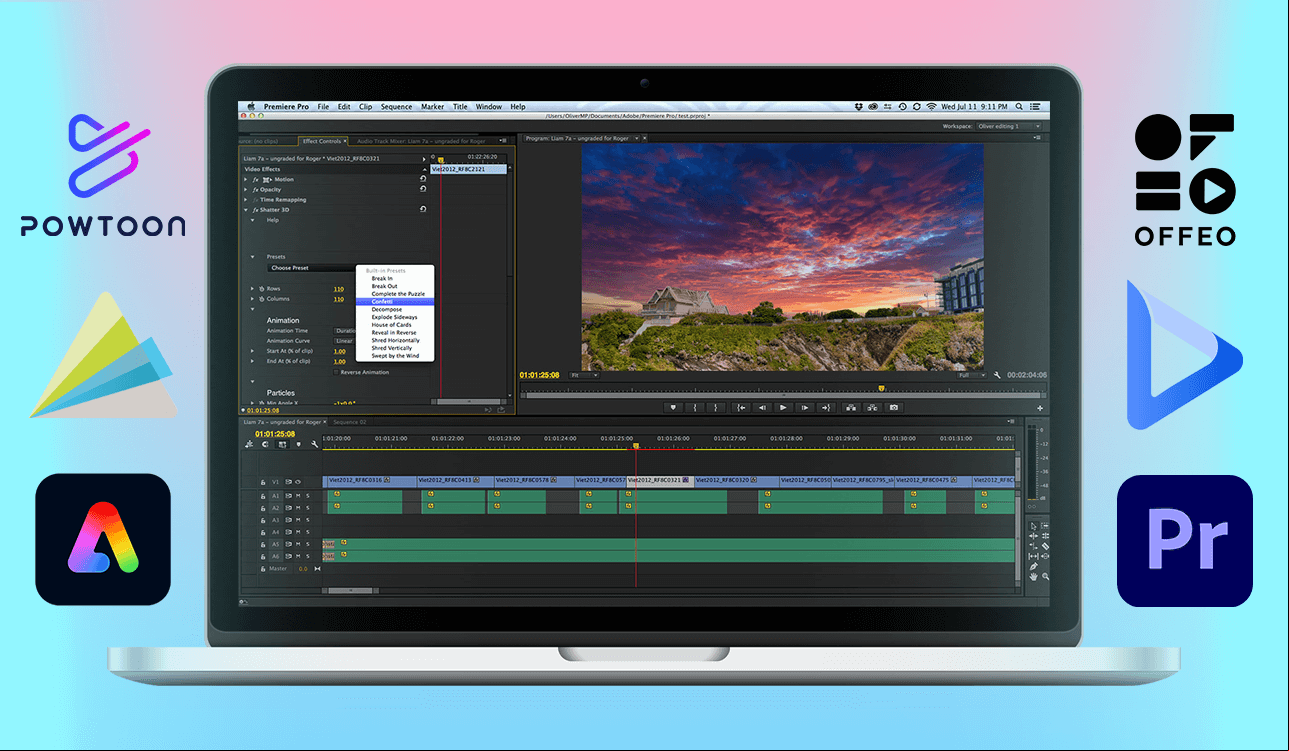Viewport: 1289px width, 751px height.
Task: Open the Sequence menu
Action: [x=396, y=106]
